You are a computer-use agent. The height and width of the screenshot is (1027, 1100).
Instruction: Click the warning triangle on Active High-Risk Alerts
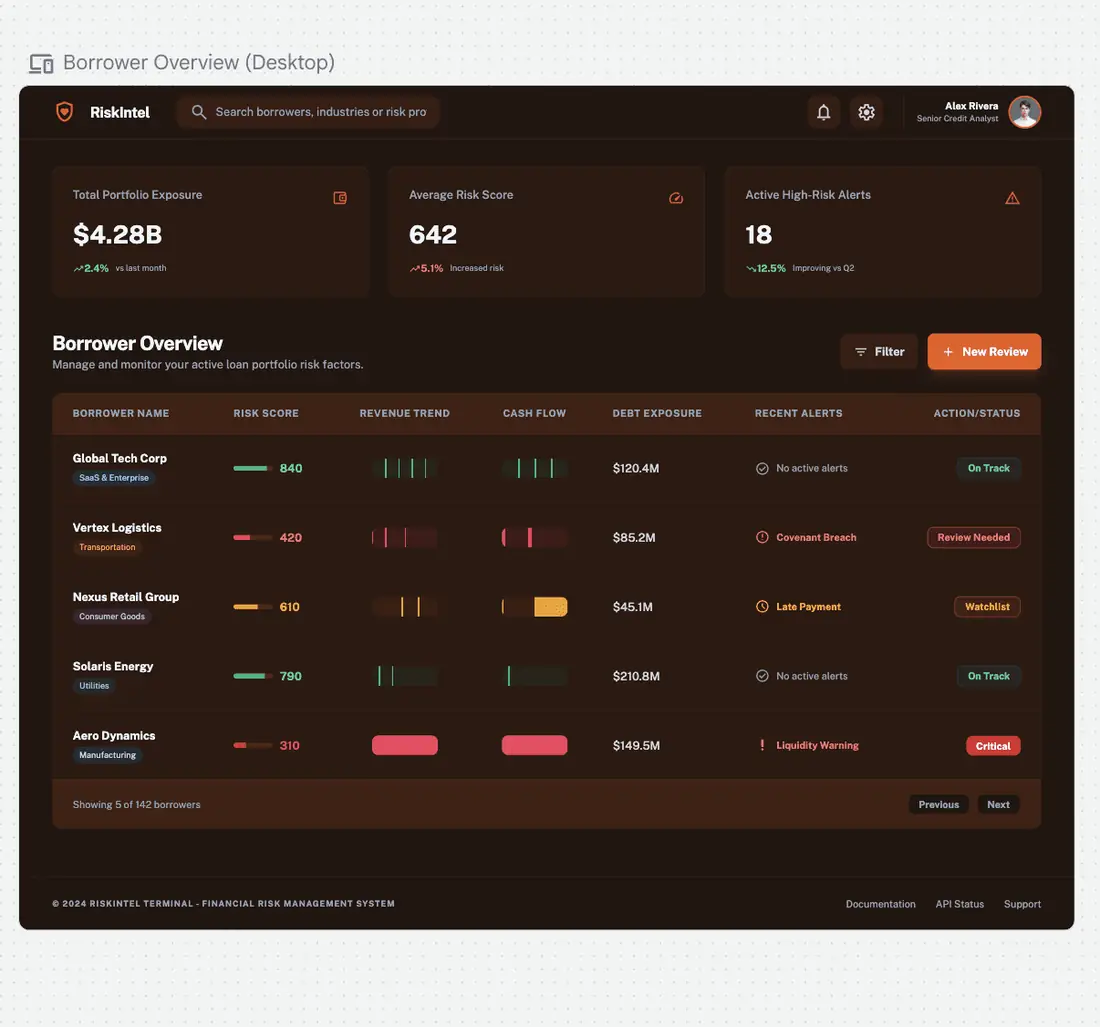click(1012, 198)
